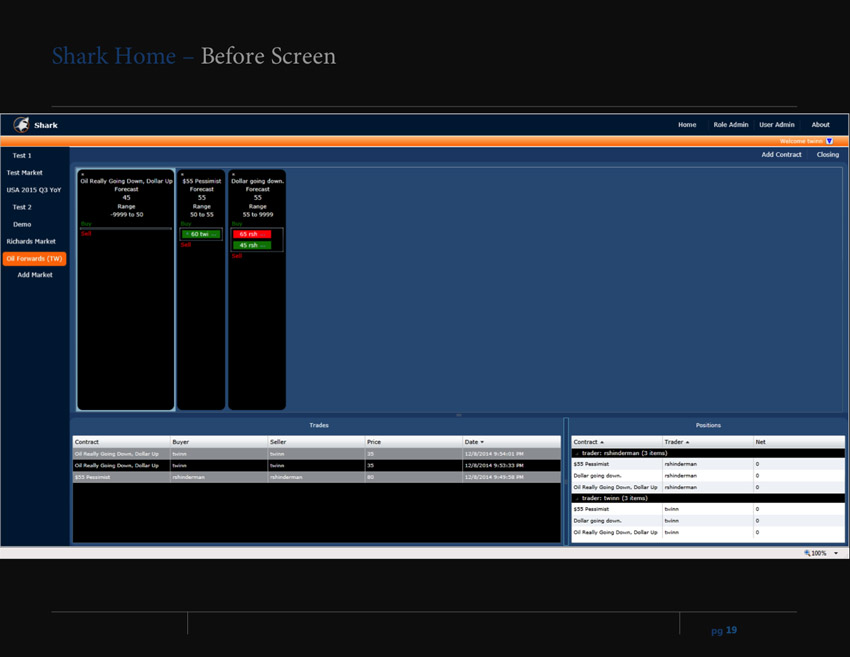
Task: Collapse the trader rshinderman group
Action: coord(577,453)
